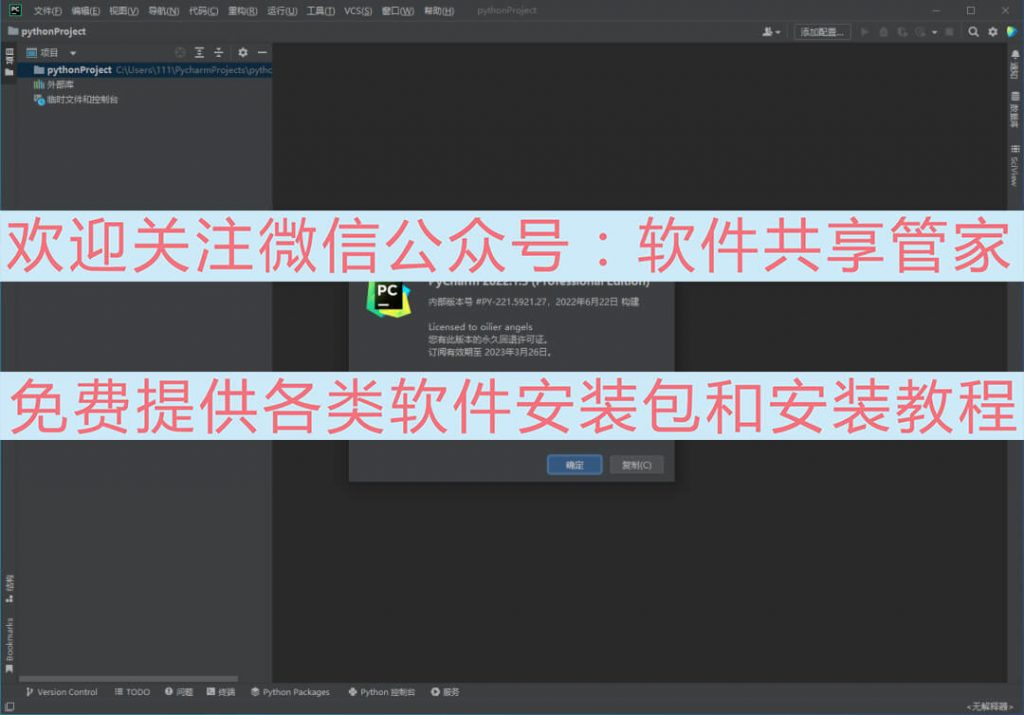
Task: Open the Python 控制台 console tab
Action: coord(381,692)
